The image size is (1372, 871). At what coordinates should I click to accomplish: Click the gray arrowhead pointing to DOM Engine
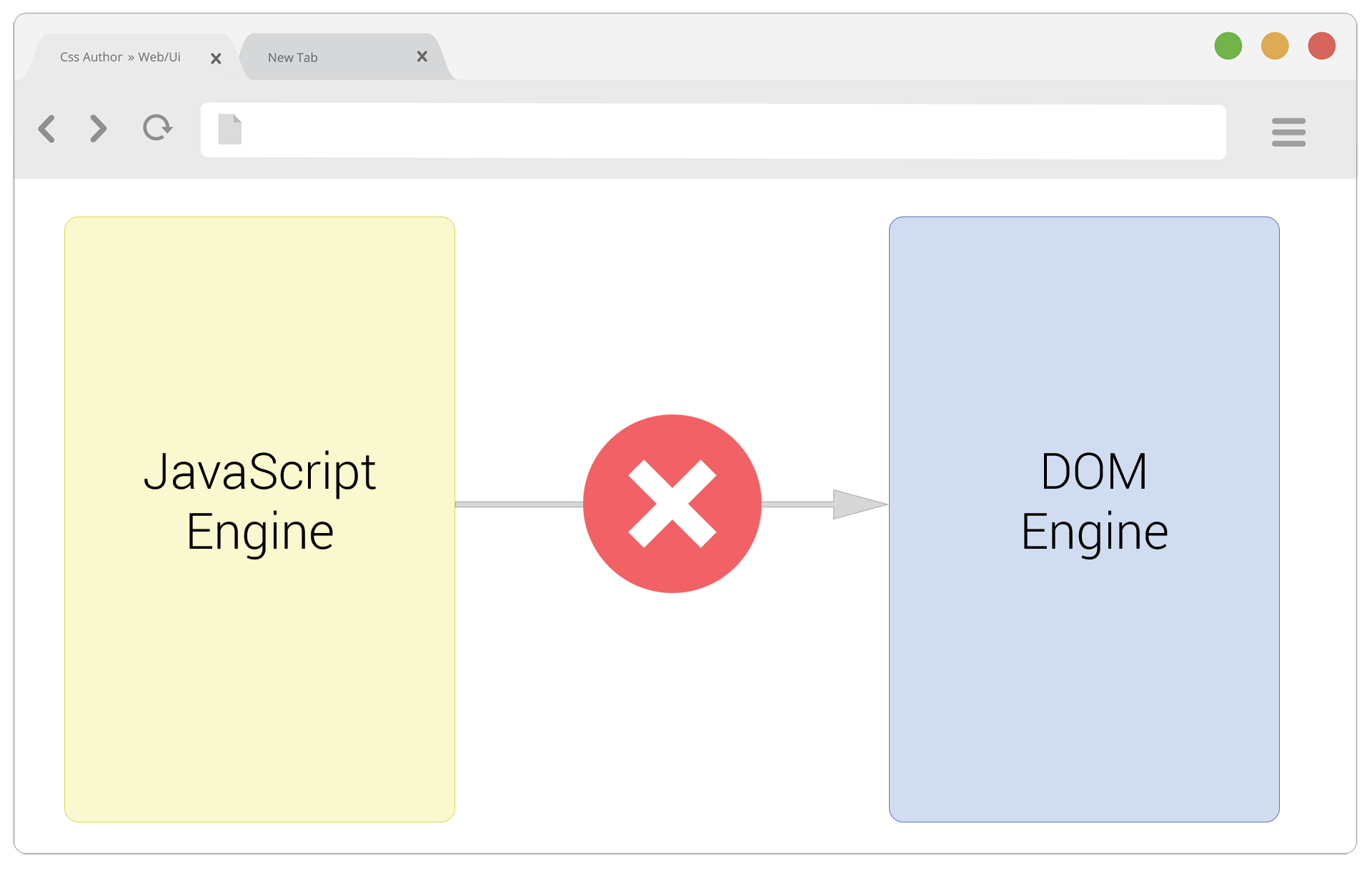click(x=856, y=504)
